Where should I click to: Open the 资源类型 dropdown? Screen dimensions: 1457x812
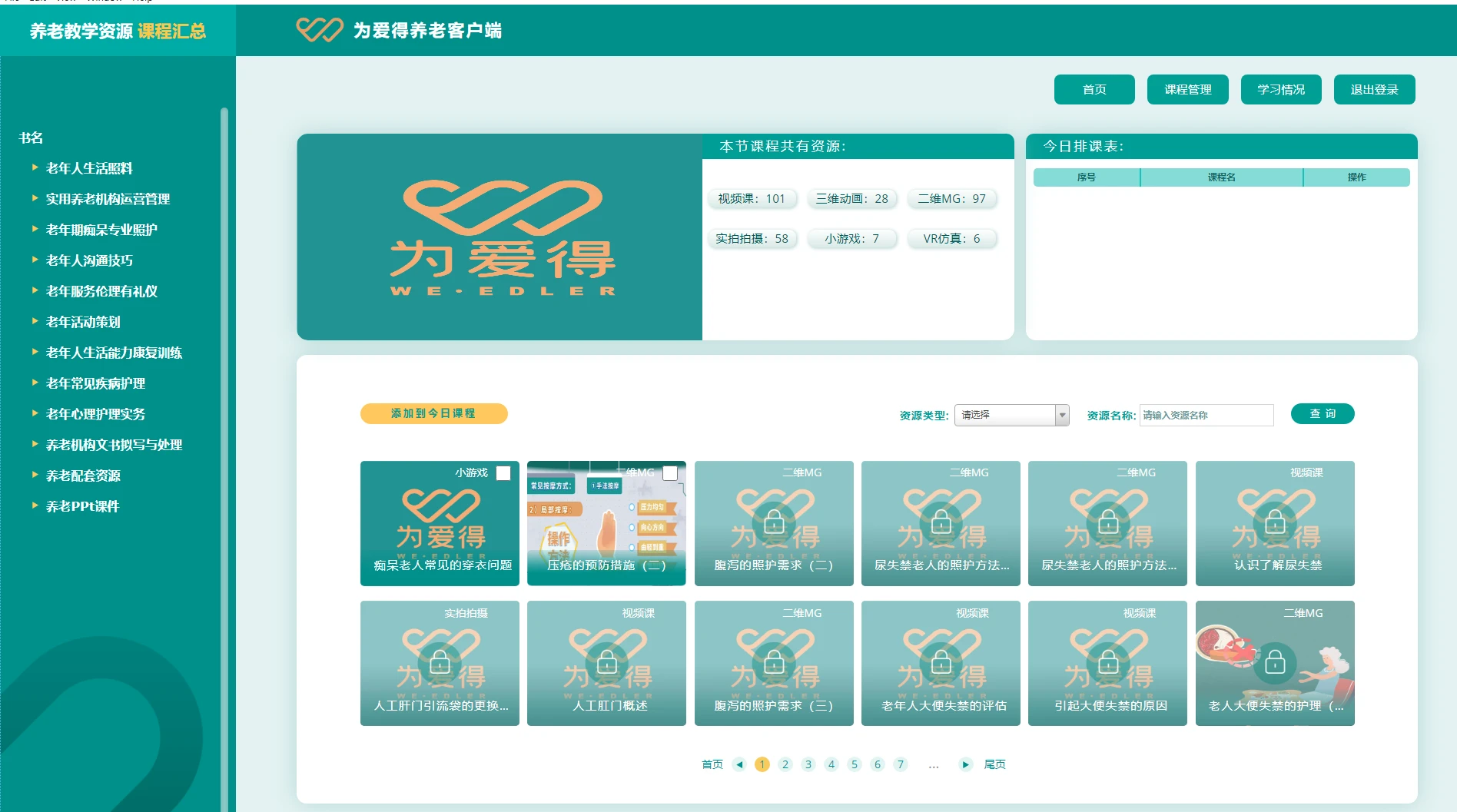tap(1011, 415)
